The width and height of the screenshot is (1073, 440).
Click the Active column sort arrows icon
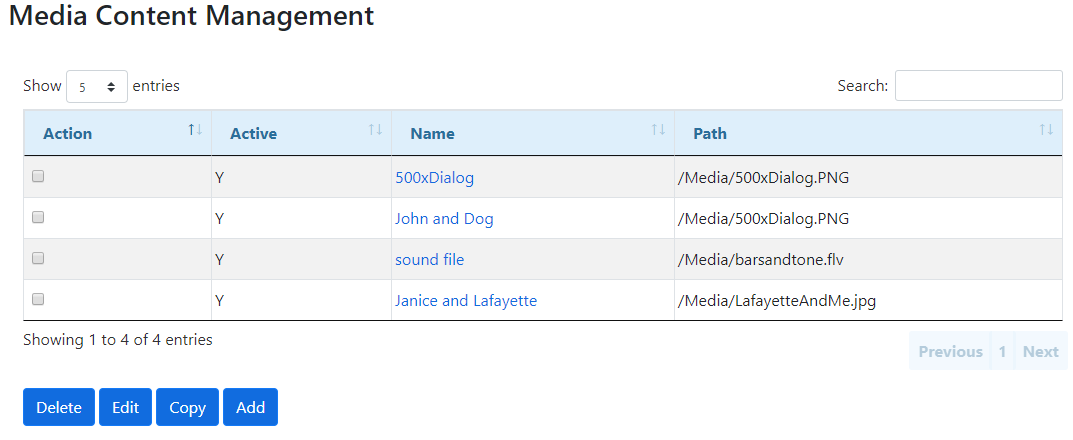(375, 131)
